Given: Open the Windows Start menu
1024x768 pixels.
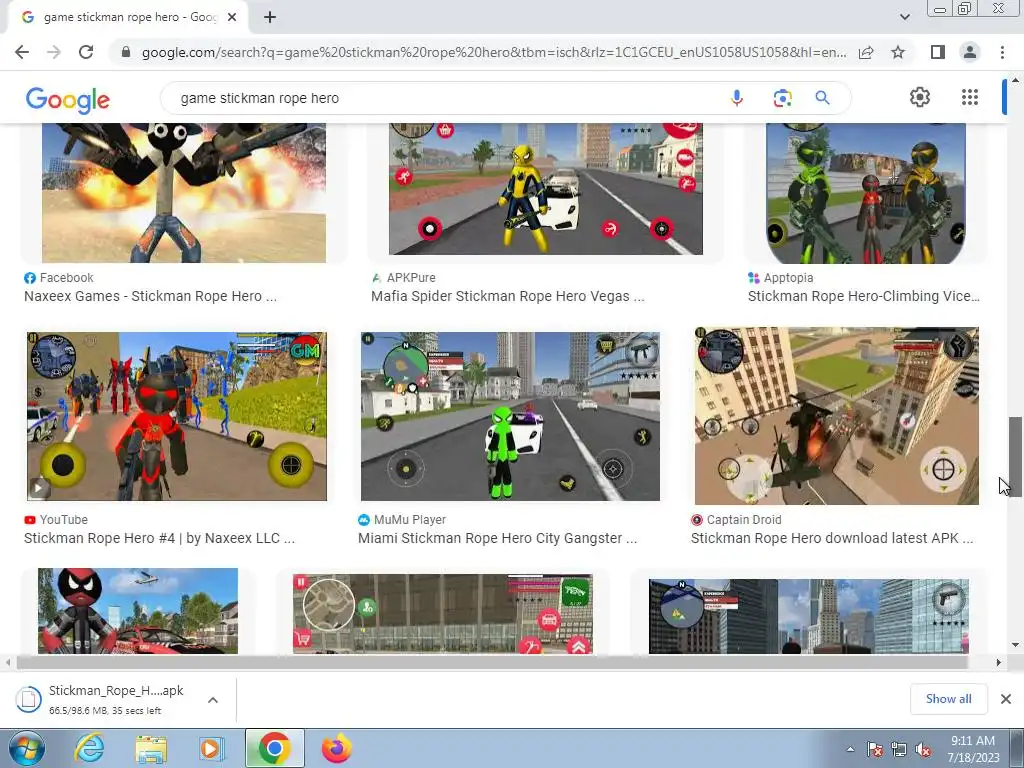Looking at the screenshot, I should (27, 748).
